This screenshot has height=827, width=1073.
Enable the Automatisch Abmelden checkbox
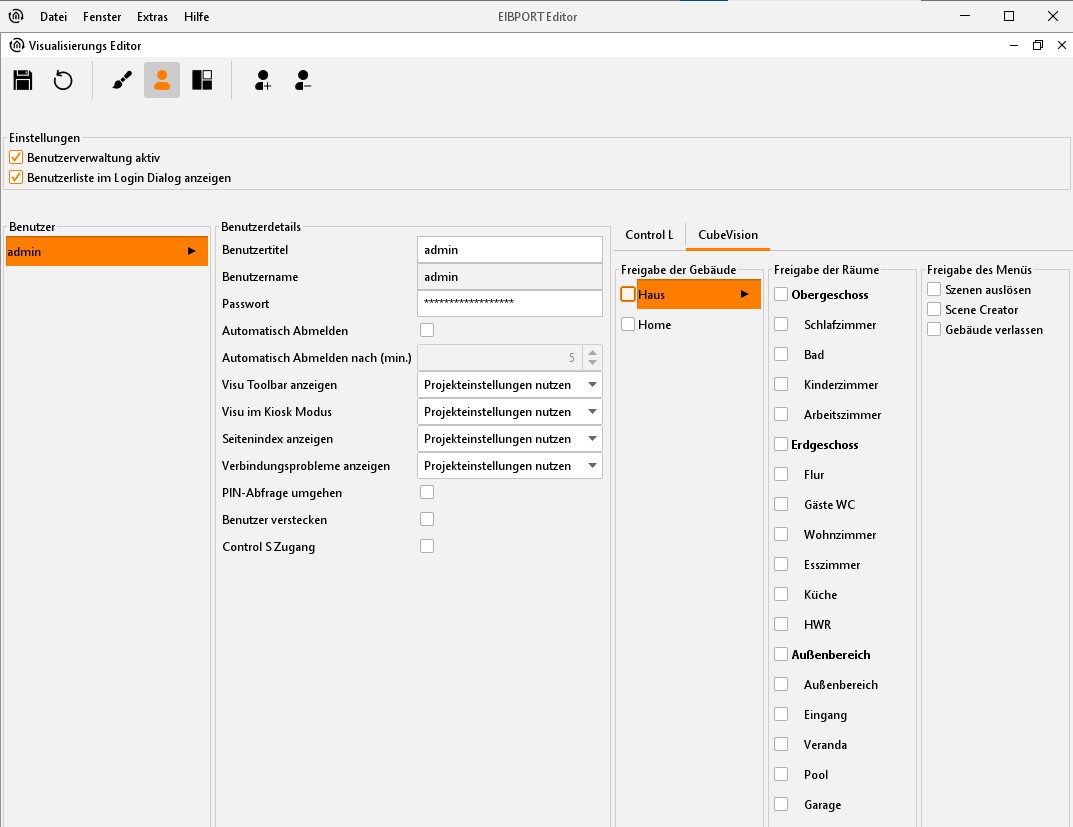point(427,330)
